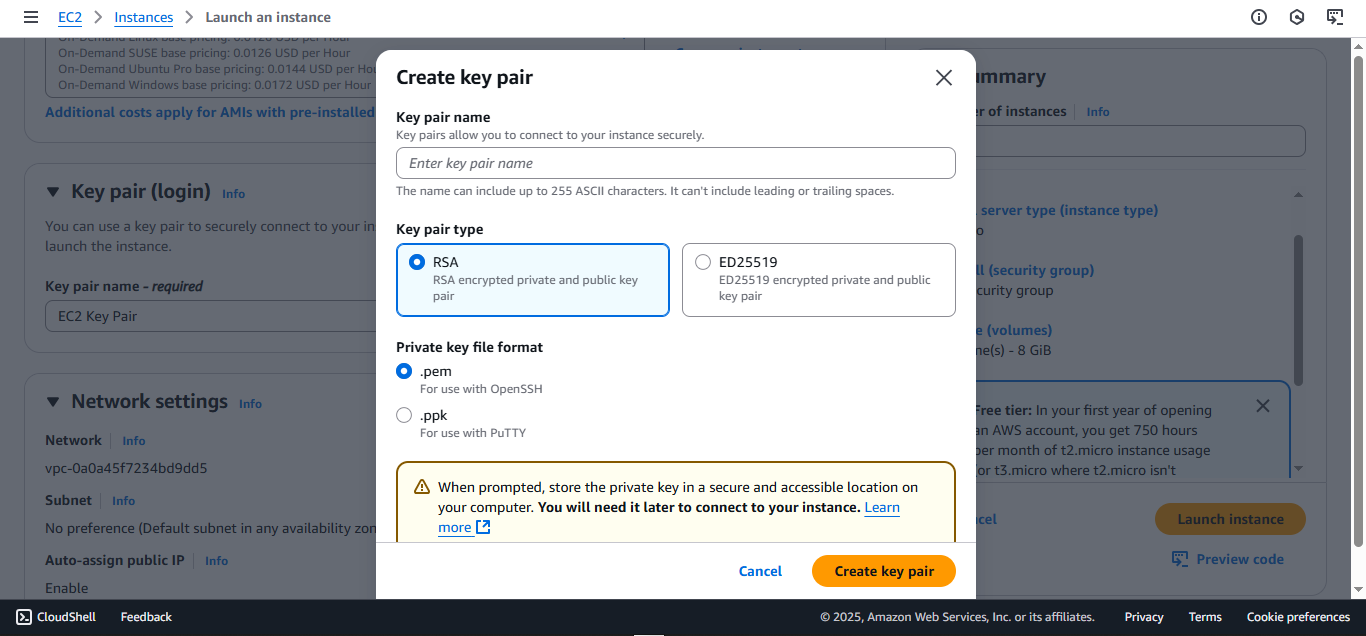
Task: Select the ED25519 key pair type
Action: click(x=703, y=261)
